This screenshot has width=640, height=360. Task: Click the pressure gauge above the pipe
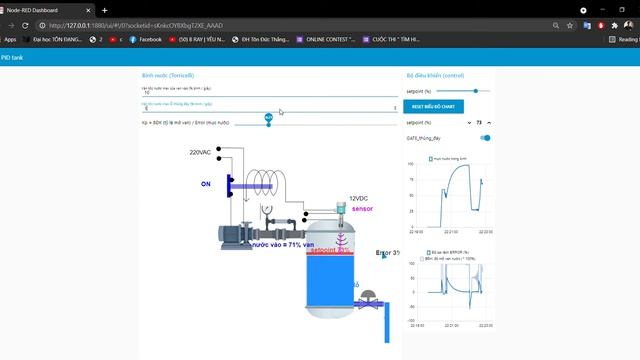(x=267, y=210)
